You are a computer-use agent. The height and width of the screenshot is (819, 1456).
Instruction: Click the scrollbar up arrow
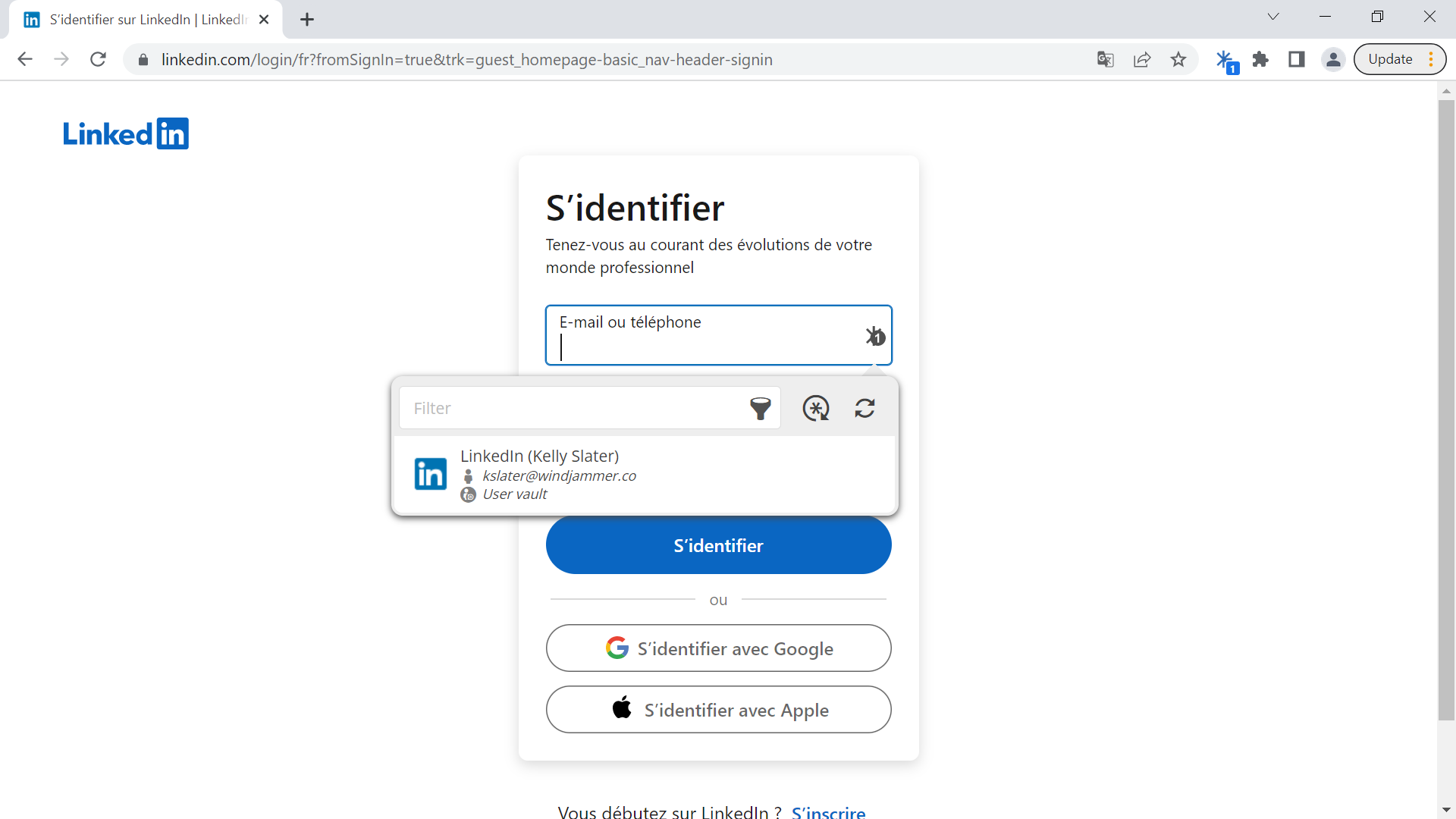1446,91
